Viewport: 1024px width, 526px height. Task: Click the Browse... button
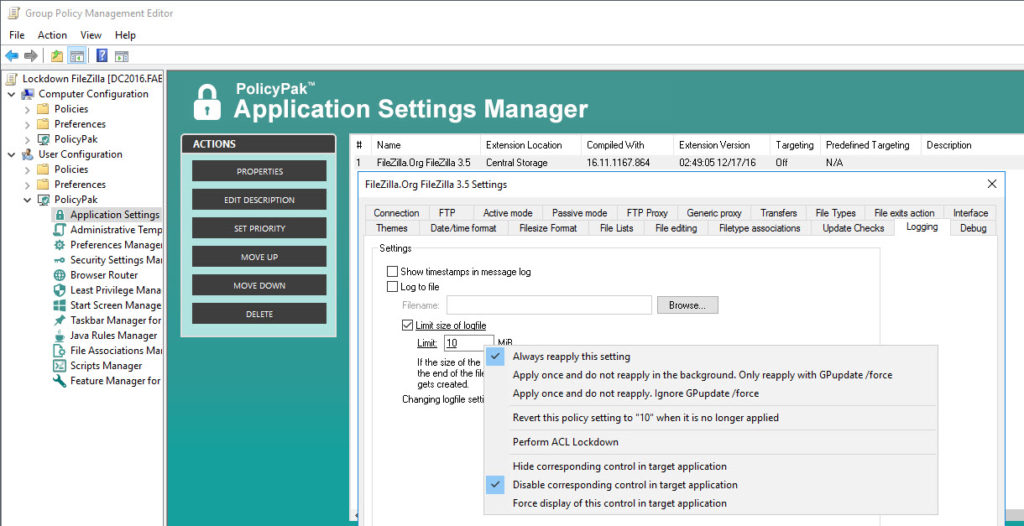pyautogui.click(x=688, y=305)
